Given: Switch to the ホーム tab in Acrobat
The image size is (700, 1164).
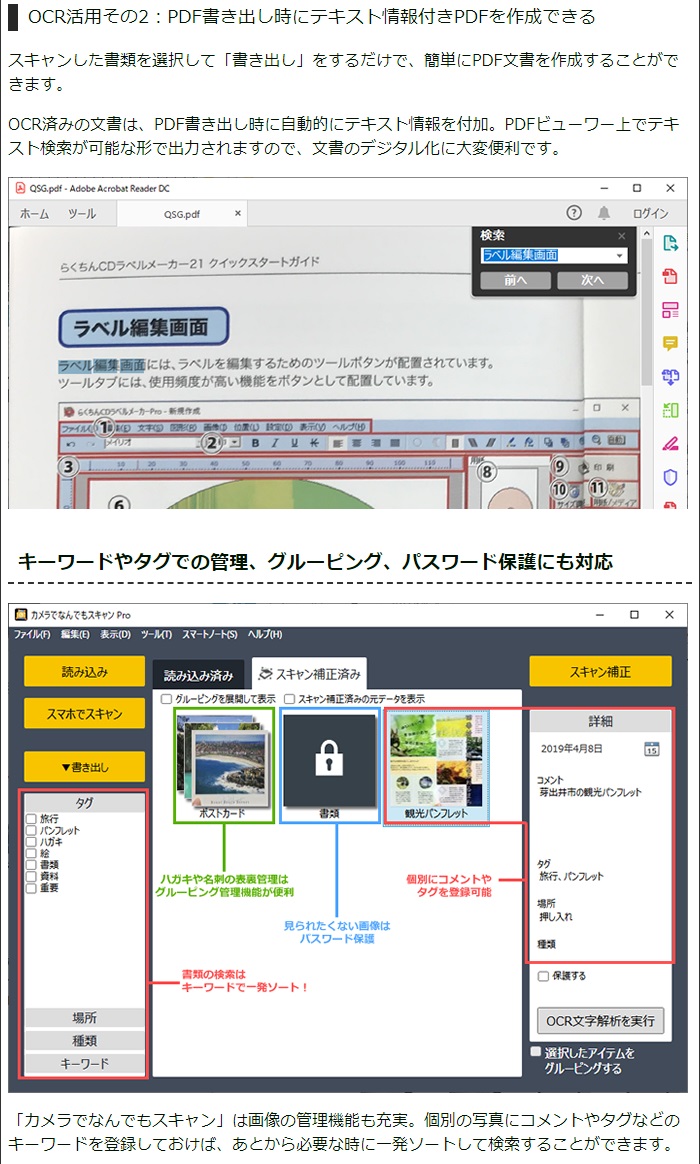Looking at the screenshot, I should click(x=34, y=214).
